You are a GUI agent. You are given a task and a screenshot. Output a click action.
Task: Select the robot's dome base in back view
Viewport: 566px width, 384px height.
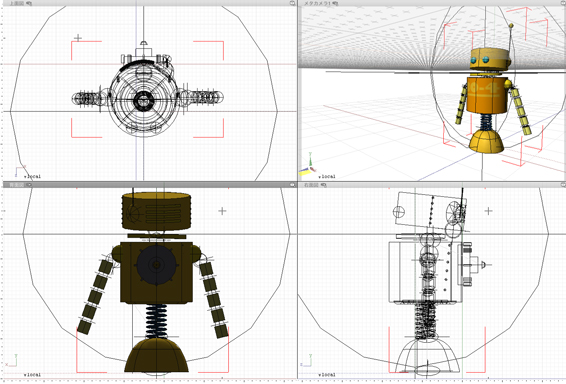156,355
